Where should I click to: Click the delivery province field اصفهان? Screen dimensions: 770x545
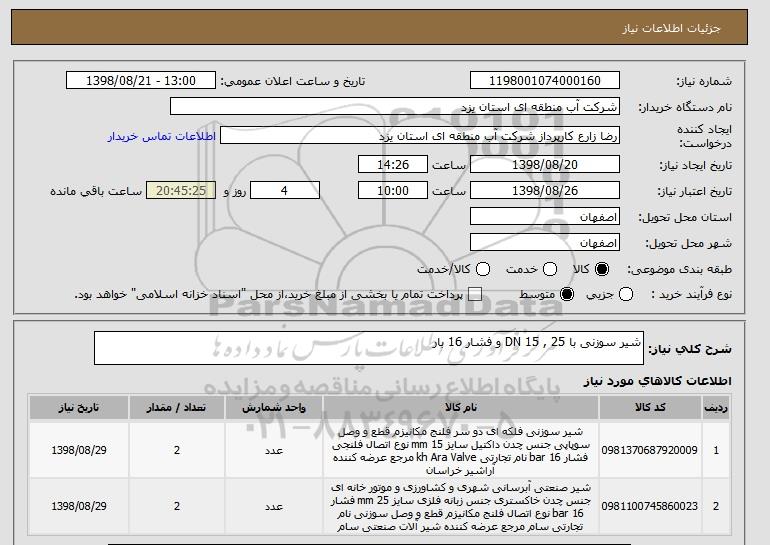click(545, 217)
